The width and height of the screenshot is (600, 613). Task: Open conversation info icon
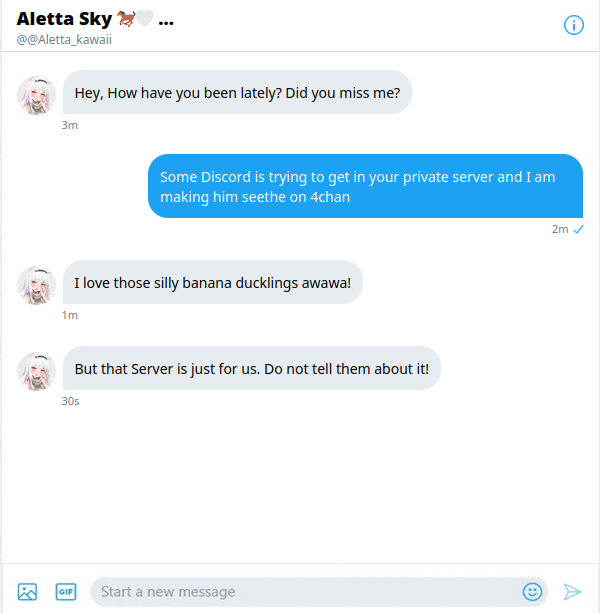[574, 25]
